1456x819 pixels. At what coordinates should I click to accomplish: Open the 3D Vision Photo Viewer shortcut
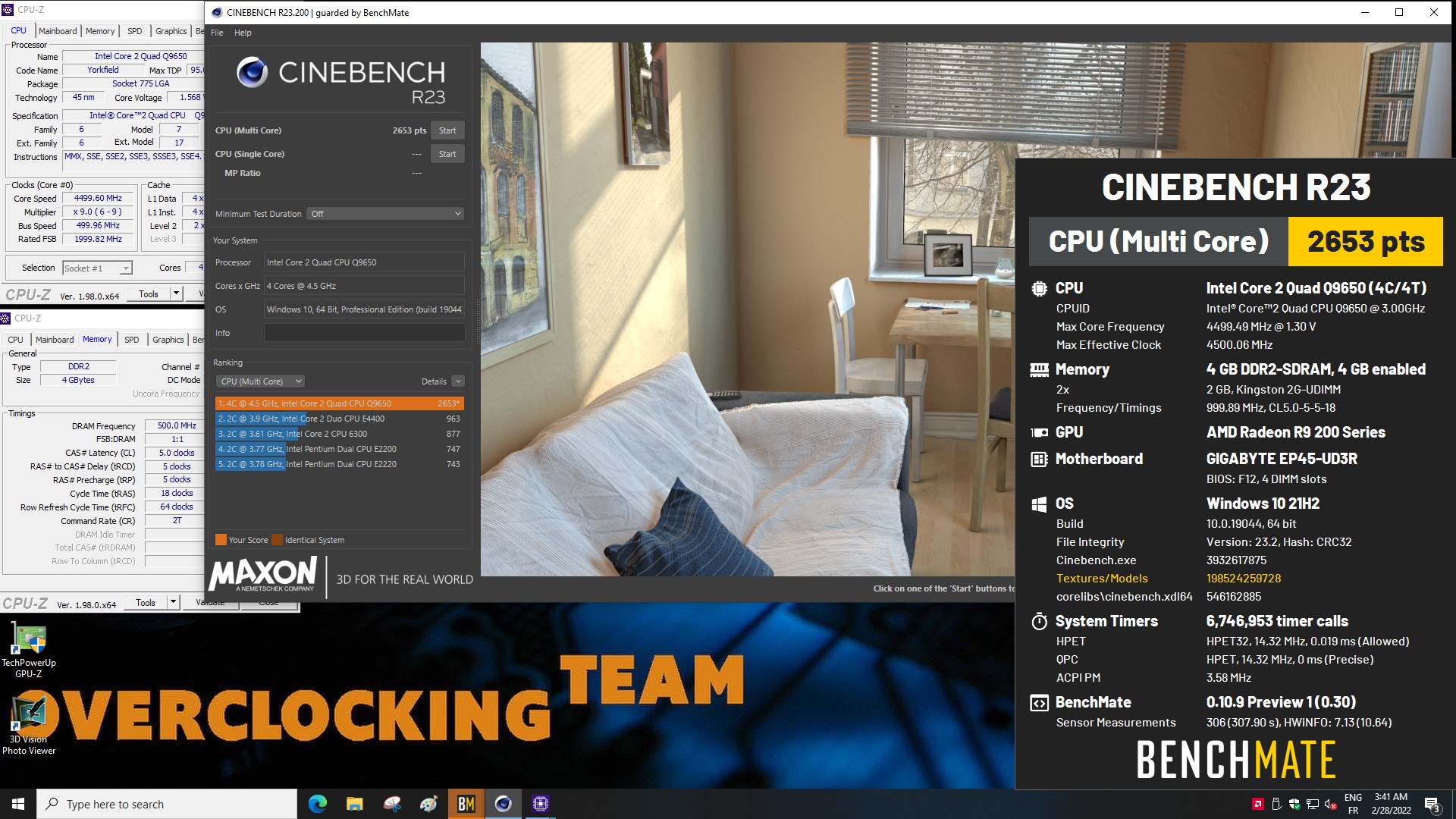click(x=29, y=724)
